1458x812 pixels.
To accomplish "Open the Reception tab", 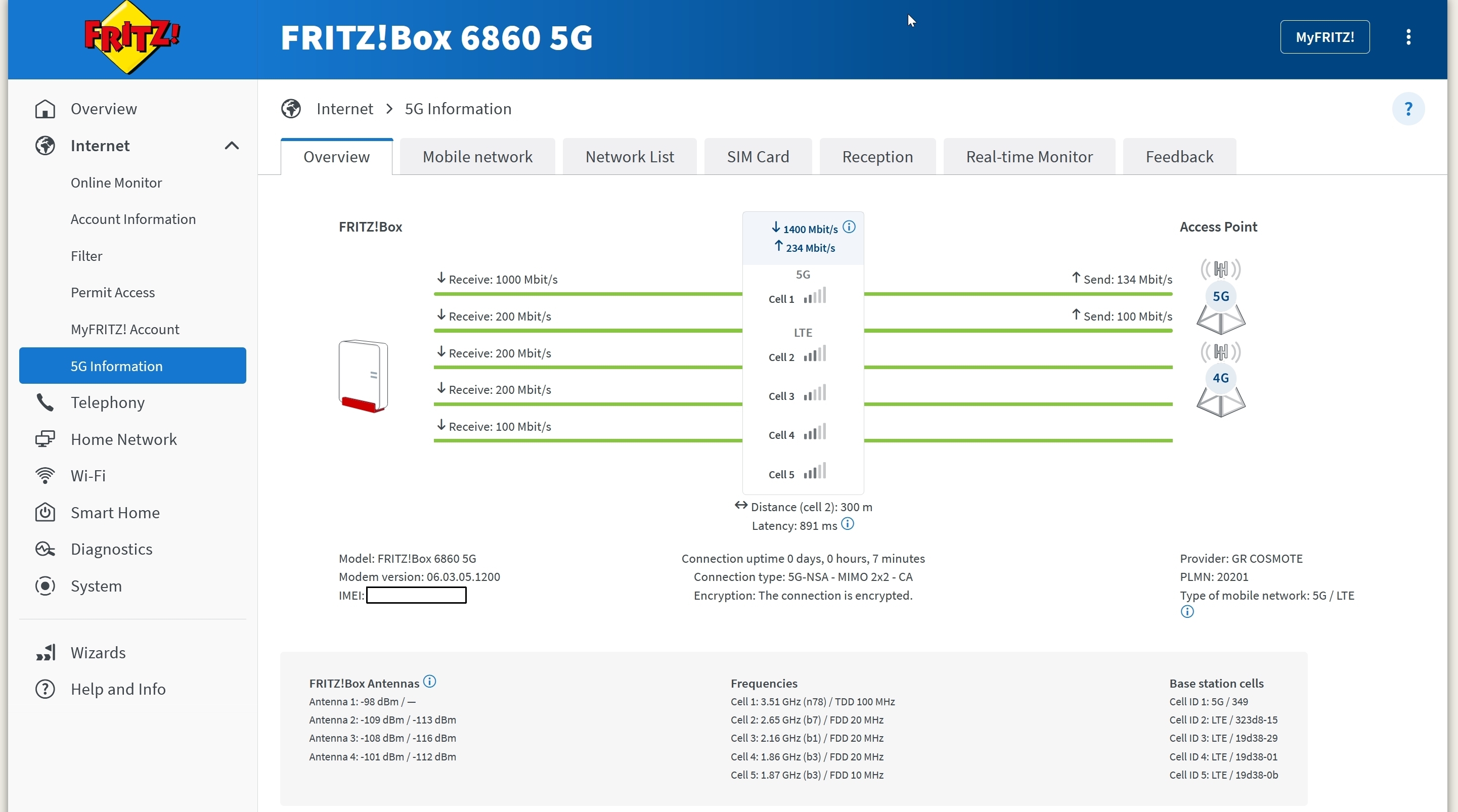I will coord(877,157).
